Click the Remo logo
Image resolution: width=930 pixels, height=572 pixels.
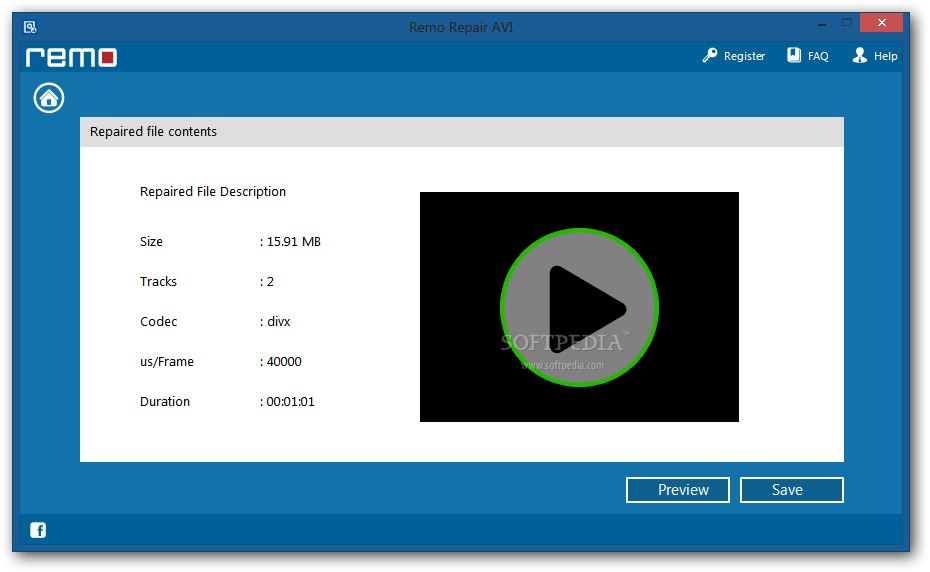pyautogui.click(x=71, y=58)
